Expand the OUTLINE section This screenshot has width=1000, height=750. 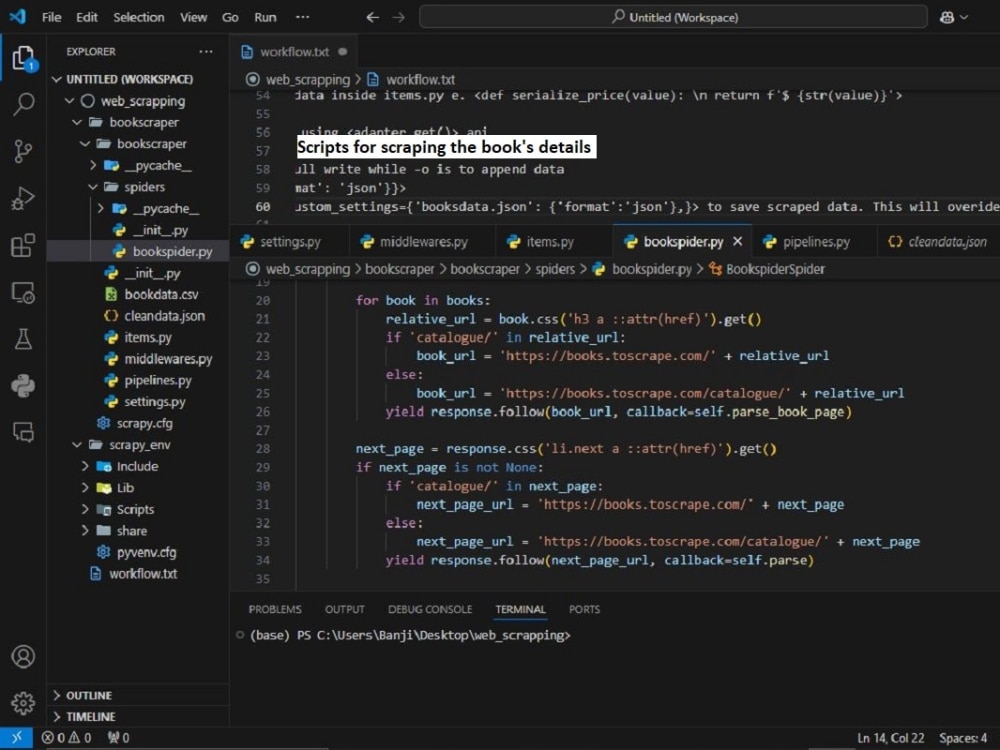[x=138, y=695]
